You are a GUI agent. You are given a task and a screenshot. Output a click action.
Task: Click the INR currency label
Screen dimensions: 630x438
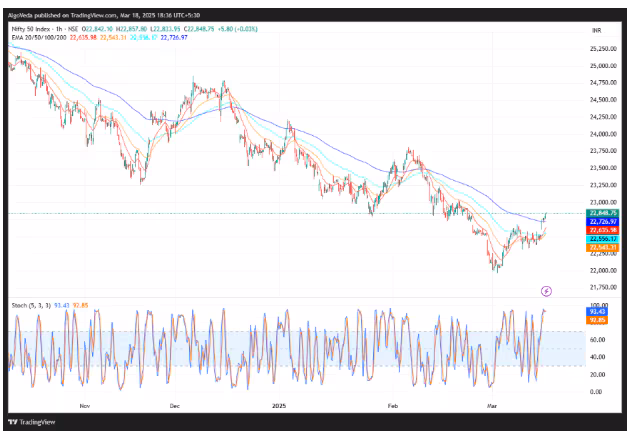coord(597,32)
